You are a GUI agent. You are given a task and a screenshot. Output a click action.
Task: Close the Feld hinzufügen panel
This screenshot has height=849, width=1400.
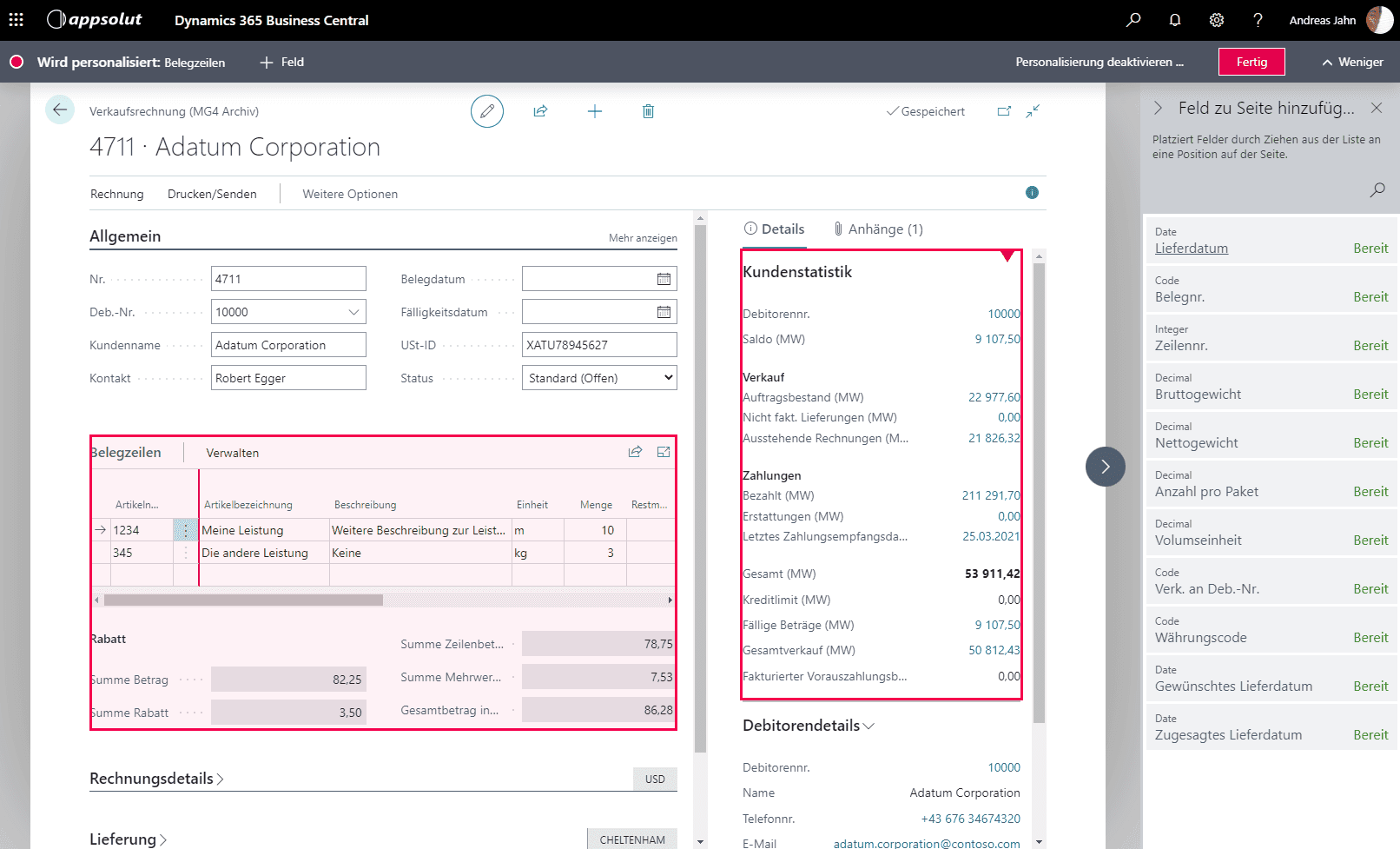pyautogui.click(x=1377, y=108)
